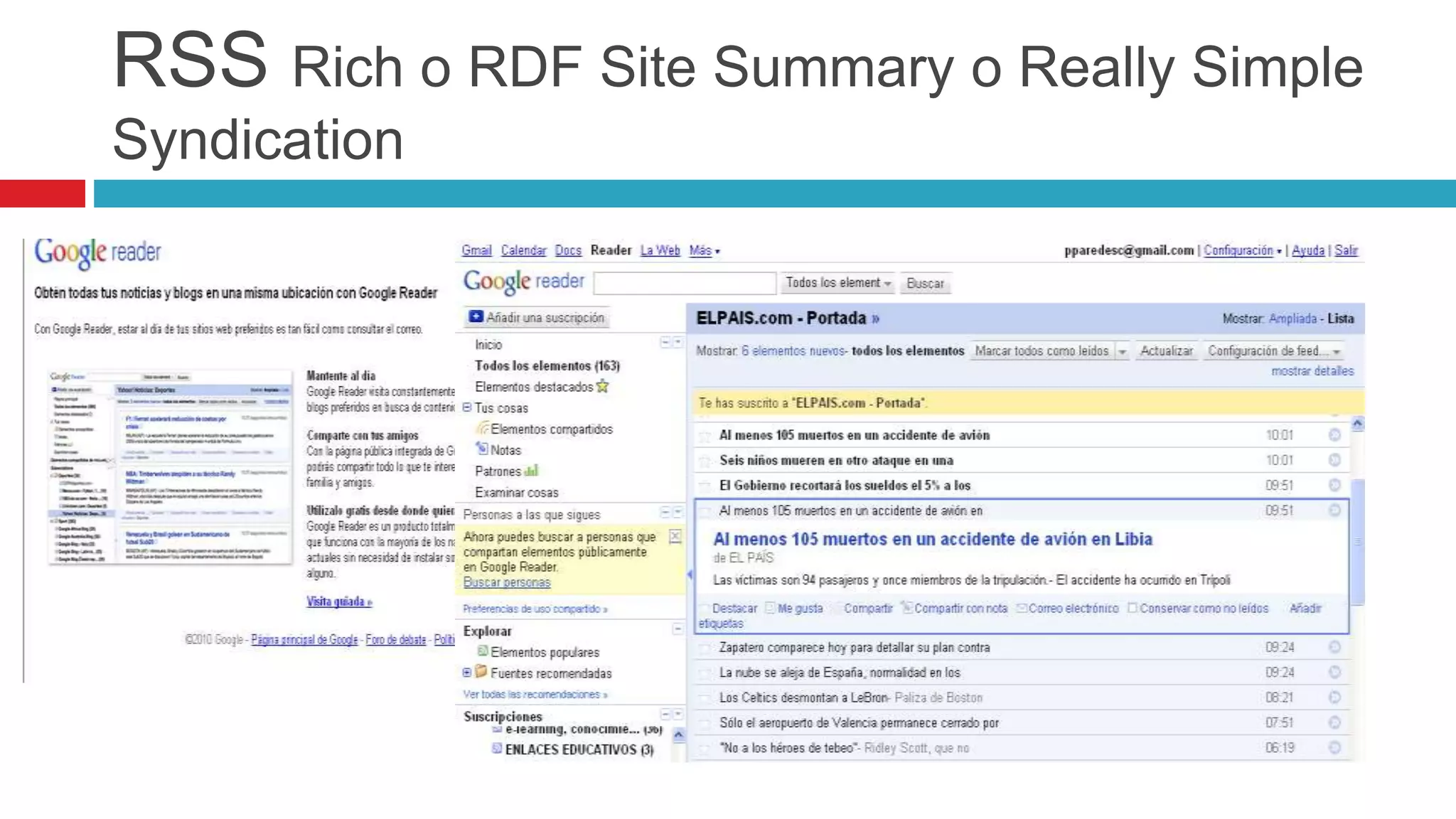The height and width of the screenshot is (819, 1456).
Task: Open original icon on Zapatero comparece row
Action: click(1334, 647)
